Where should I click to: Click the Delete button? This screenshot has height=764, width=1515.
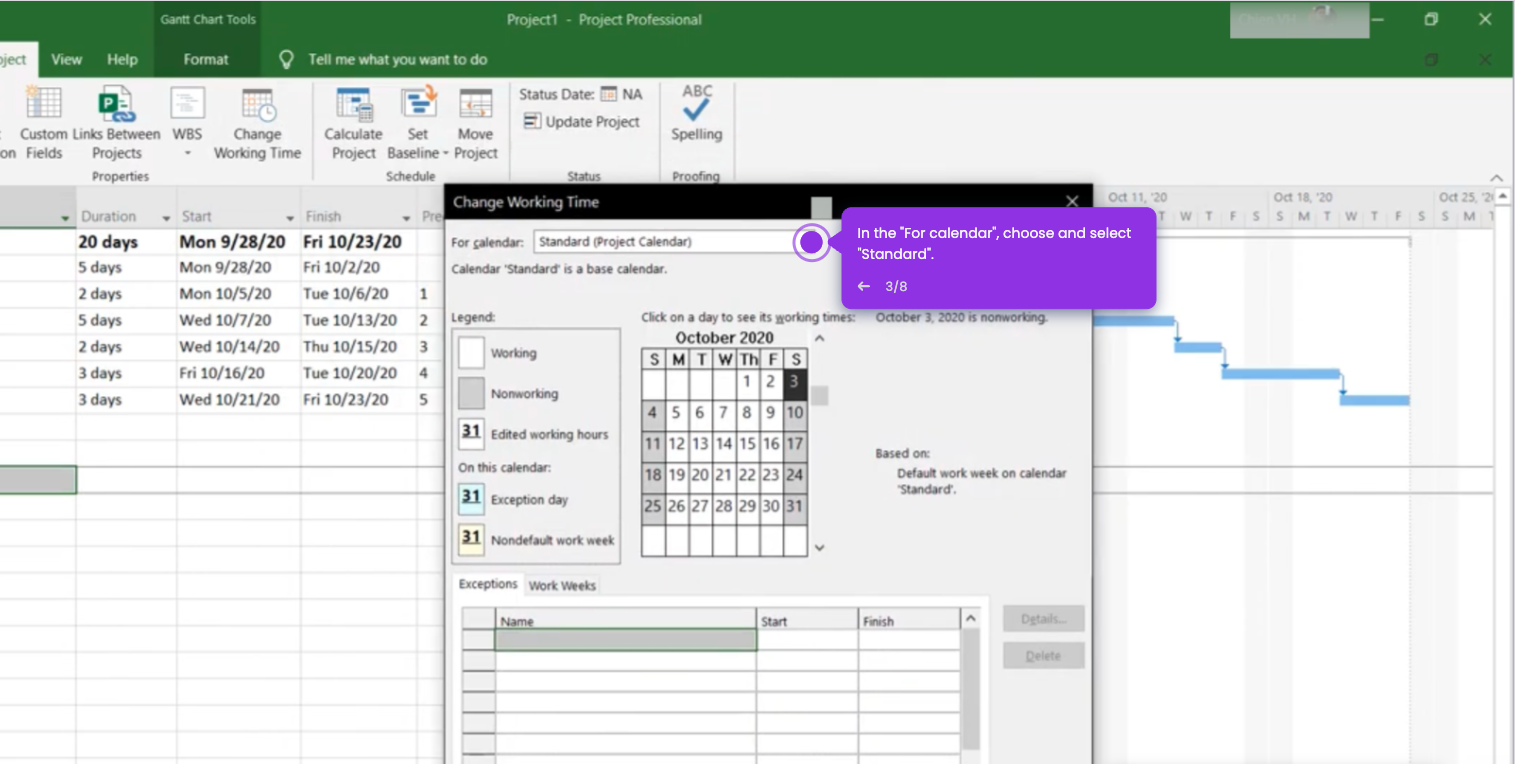(1044, 656)
